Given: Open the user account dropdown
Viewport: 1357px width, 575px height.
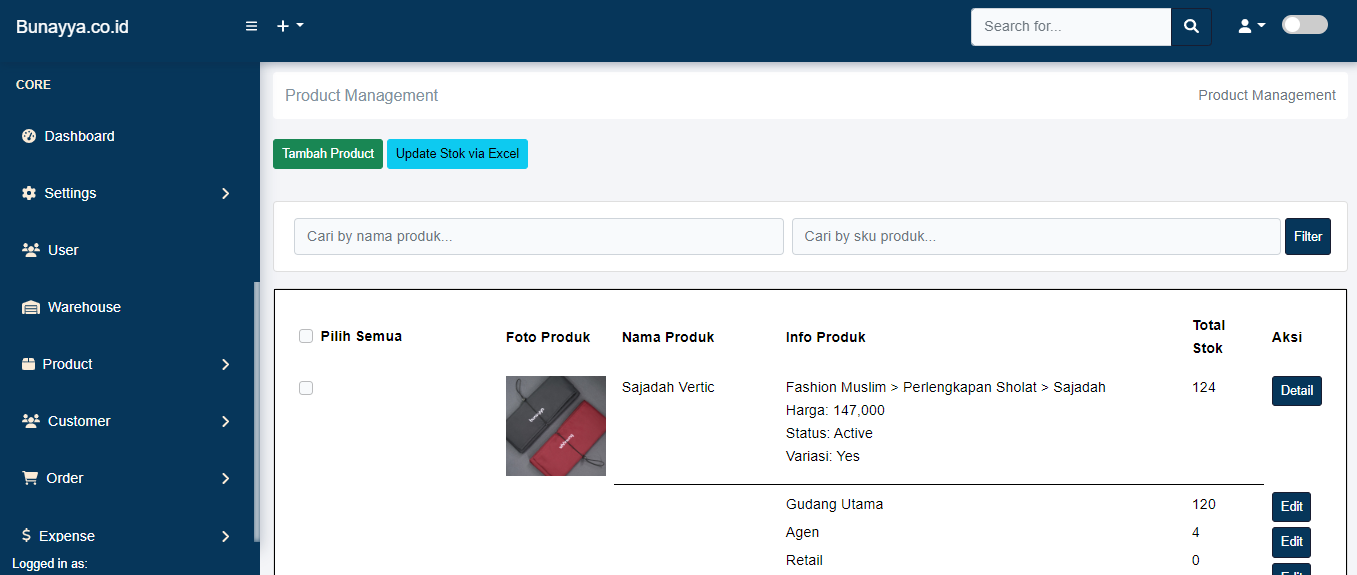Looking at the screenshot, I should coord(1251,26).
